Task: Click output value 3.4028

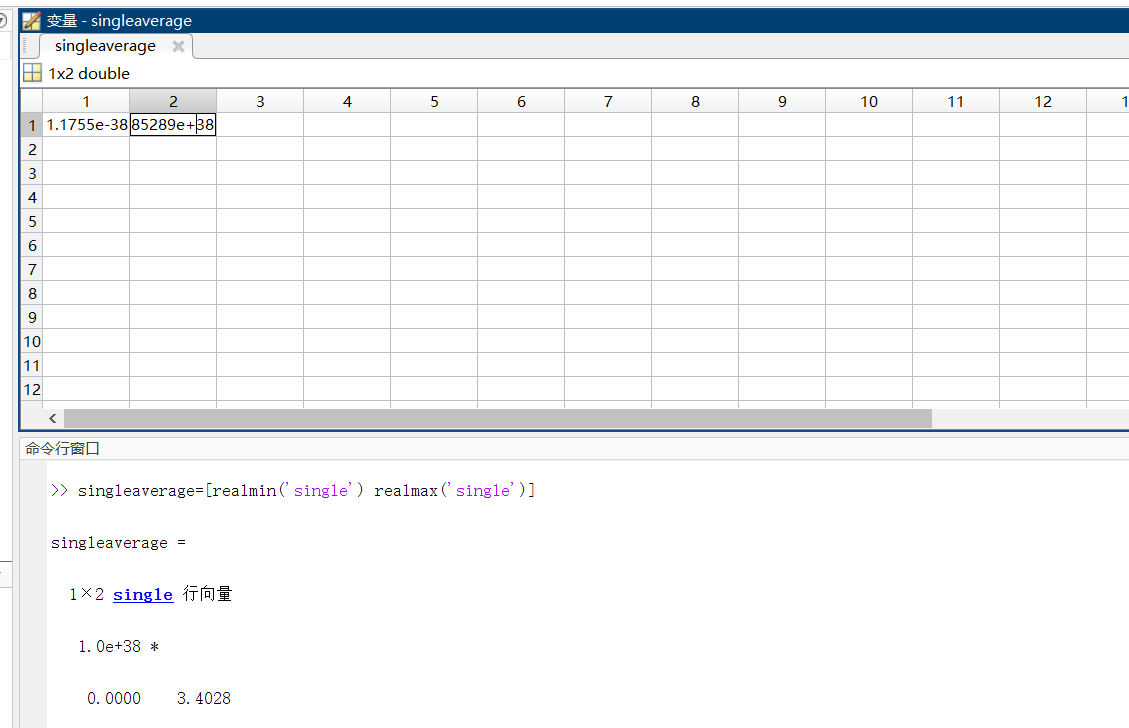Action: coord(204,698)
